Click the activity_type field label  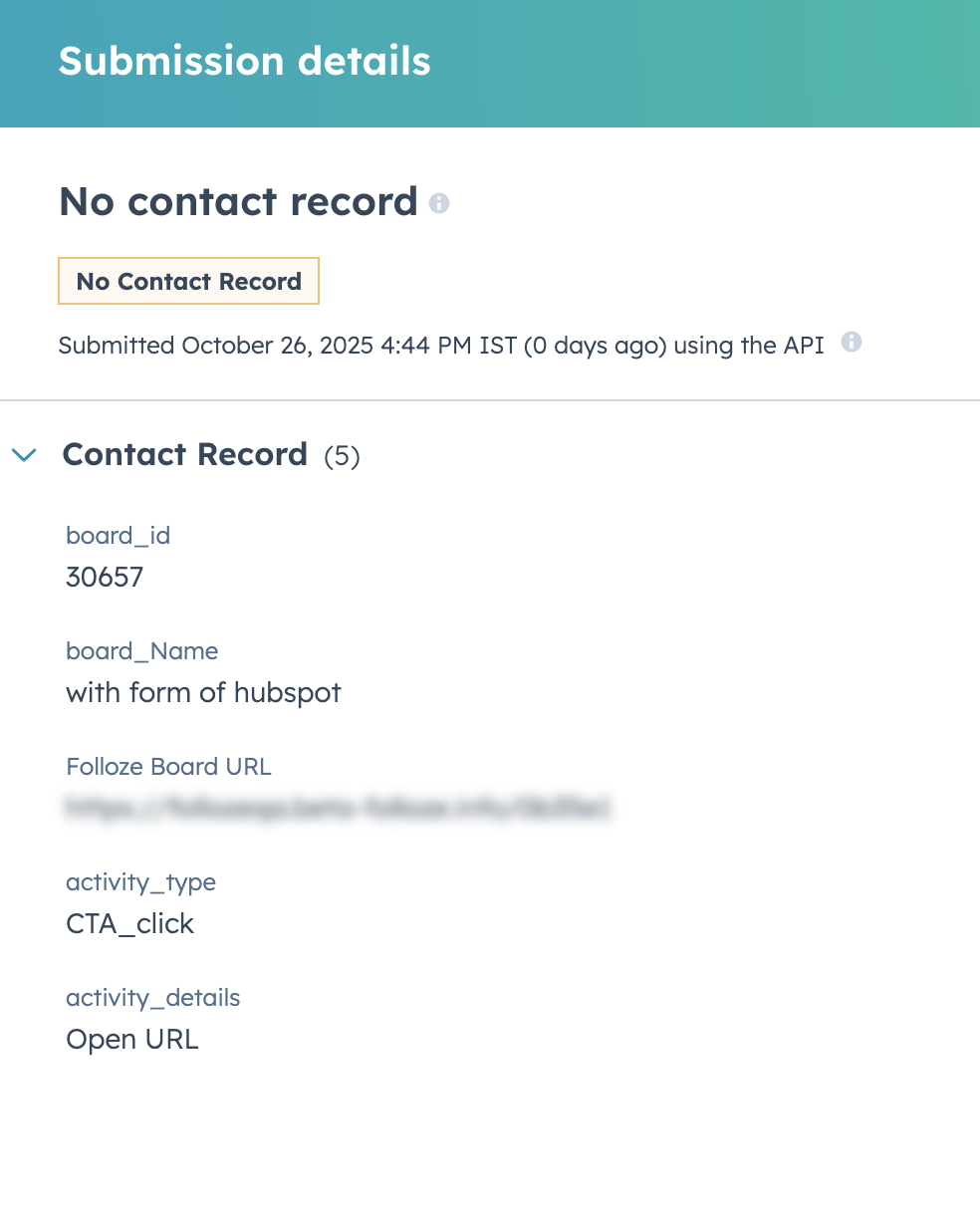(x=140, y=882)
